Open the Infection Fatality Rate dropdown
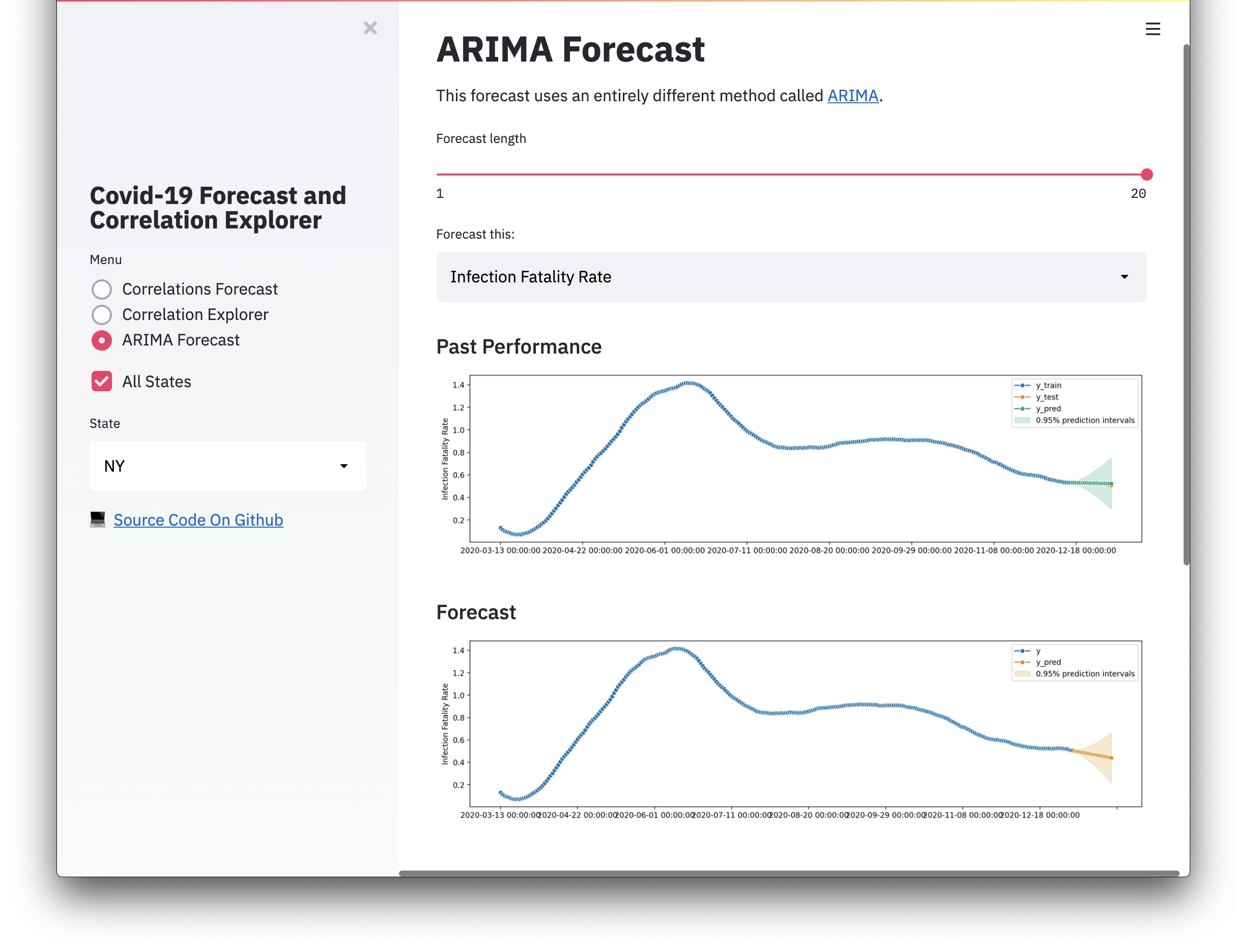This screenshot has width=1234, height=952. [x=790, y=277]
